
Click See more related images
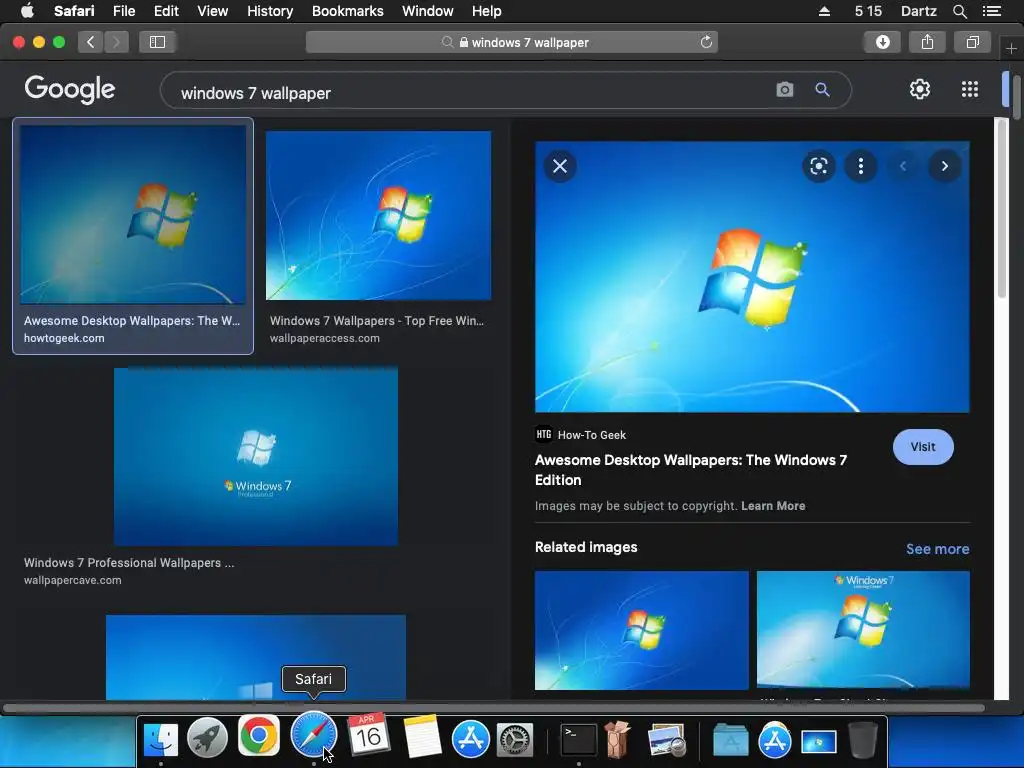point(937,549)
